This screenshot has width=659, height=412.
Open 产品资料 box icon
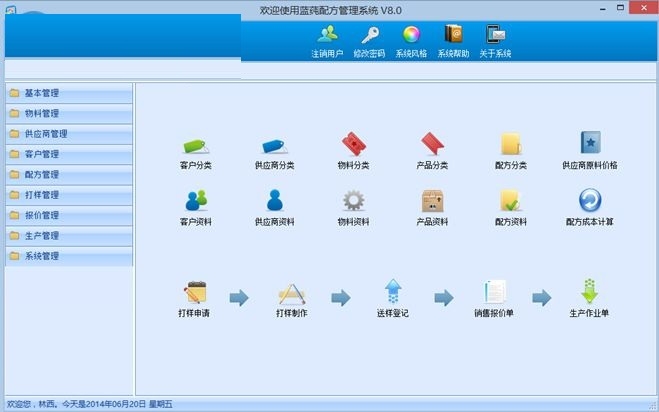click(432, 201)
